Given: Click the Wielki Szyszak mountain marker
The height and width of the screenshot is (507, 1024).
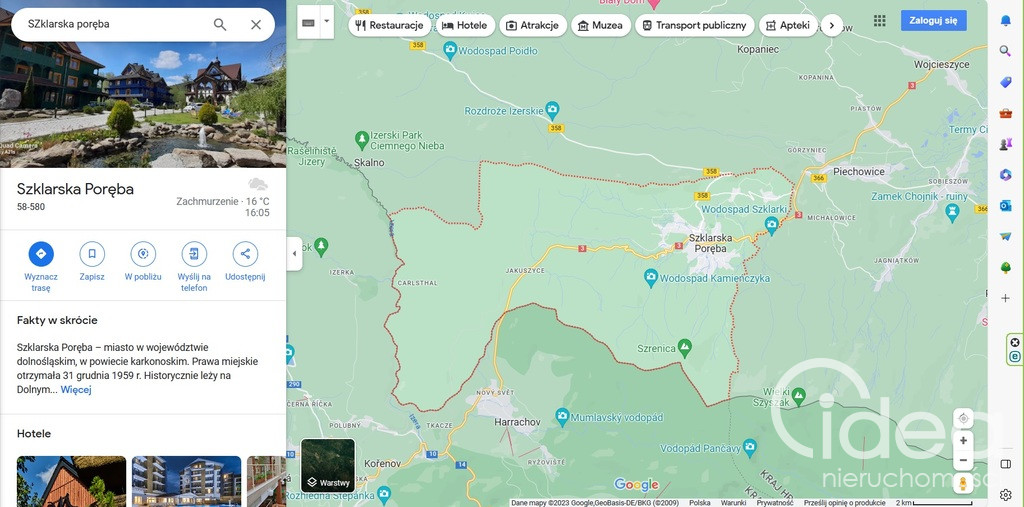Looking at the screenshot, I should click(798, 396).
